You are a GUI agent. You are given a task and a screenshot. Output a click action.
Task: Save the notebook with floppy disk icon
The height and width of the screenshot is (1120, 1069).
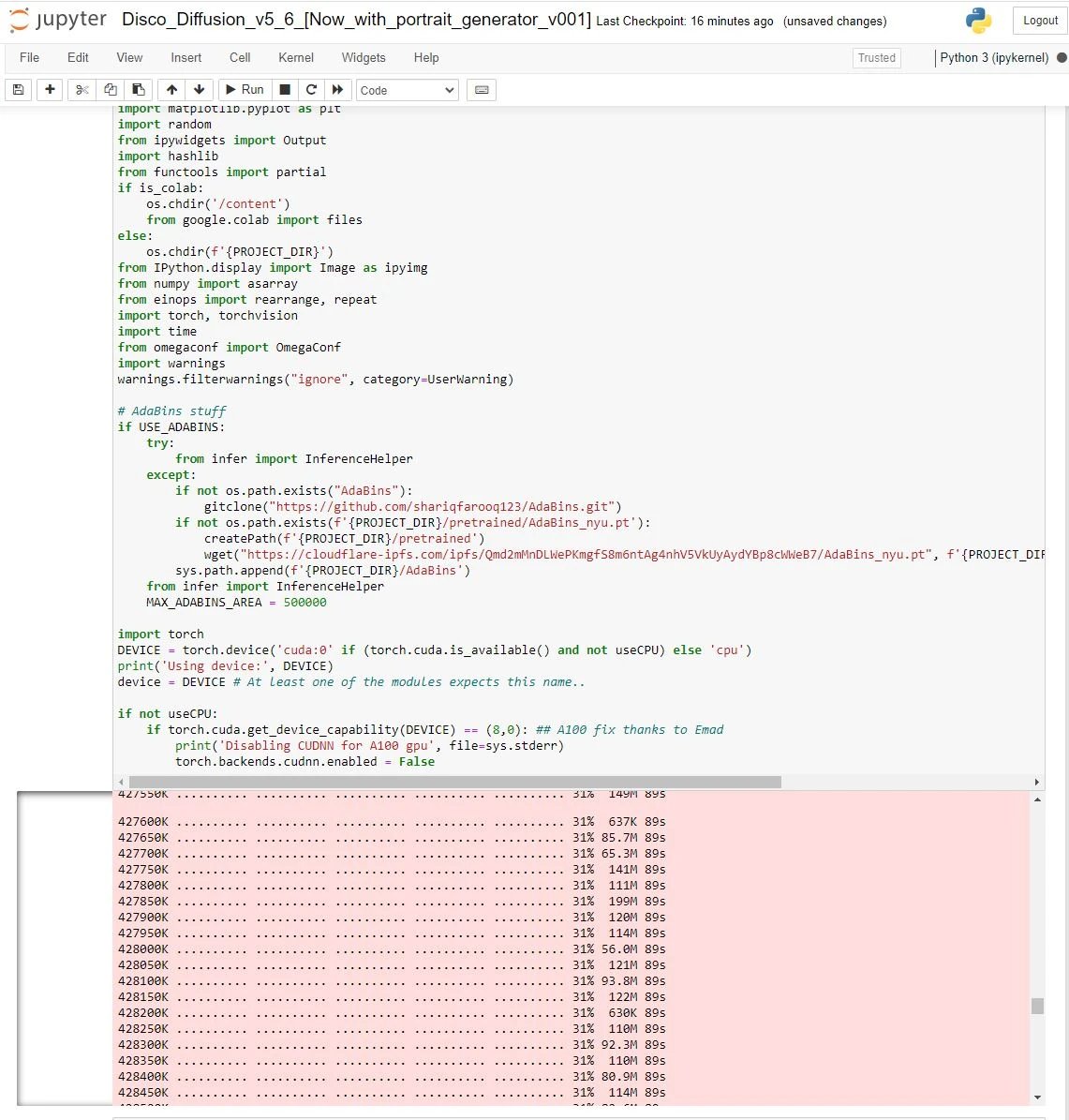click(x=19, y=89)
